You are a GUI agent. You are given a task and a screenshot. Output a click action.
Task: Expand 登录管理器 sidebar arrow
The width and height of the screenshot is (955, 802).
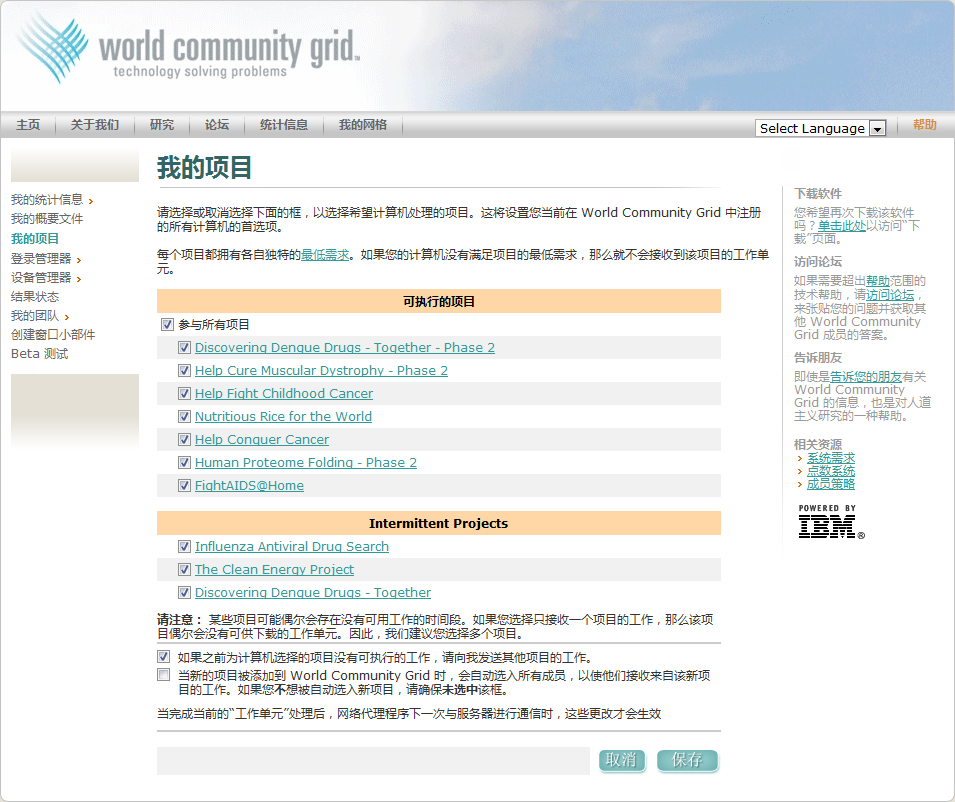[x=79, y=261]
